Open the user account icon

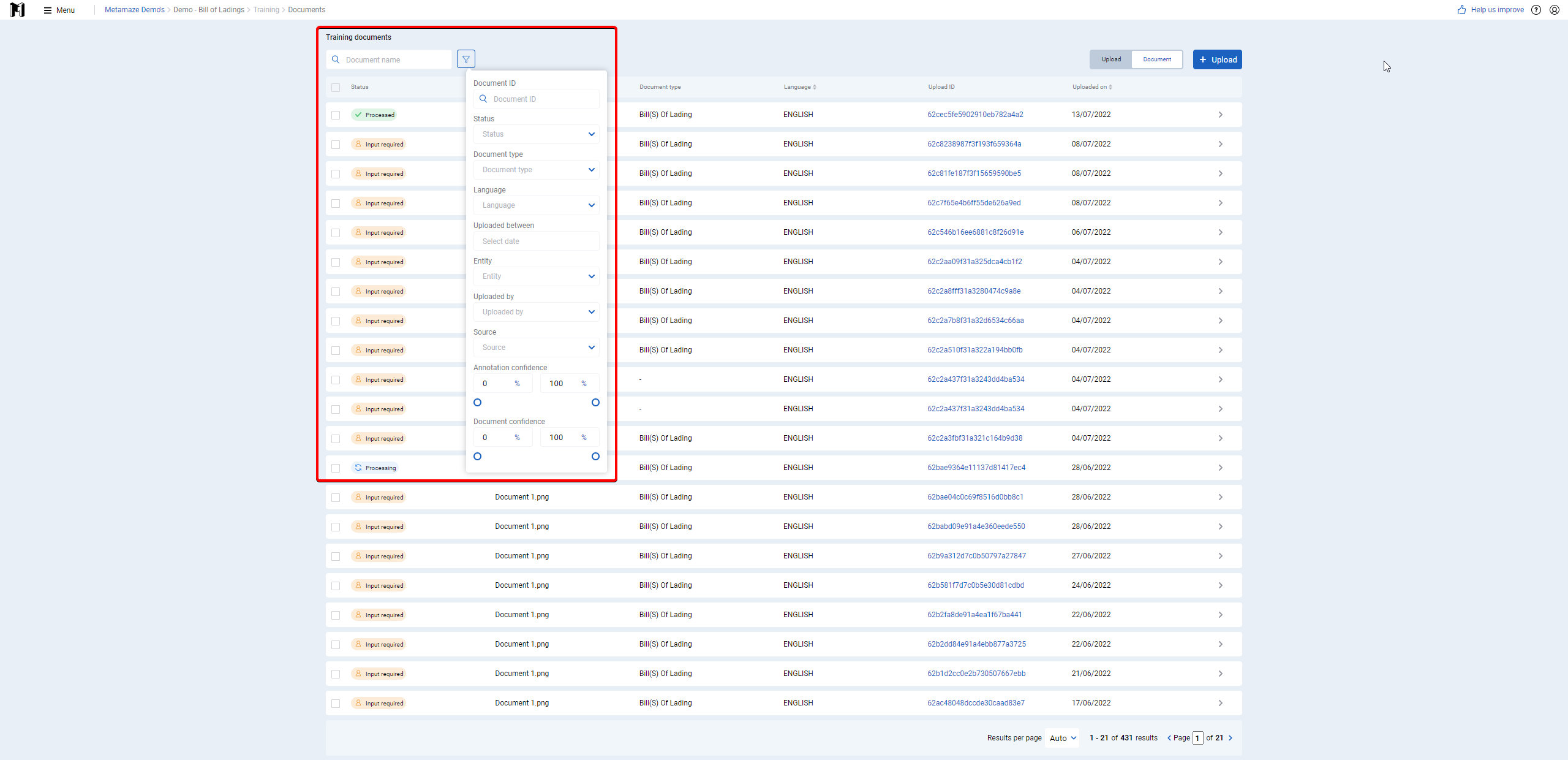coord(1555,10)
